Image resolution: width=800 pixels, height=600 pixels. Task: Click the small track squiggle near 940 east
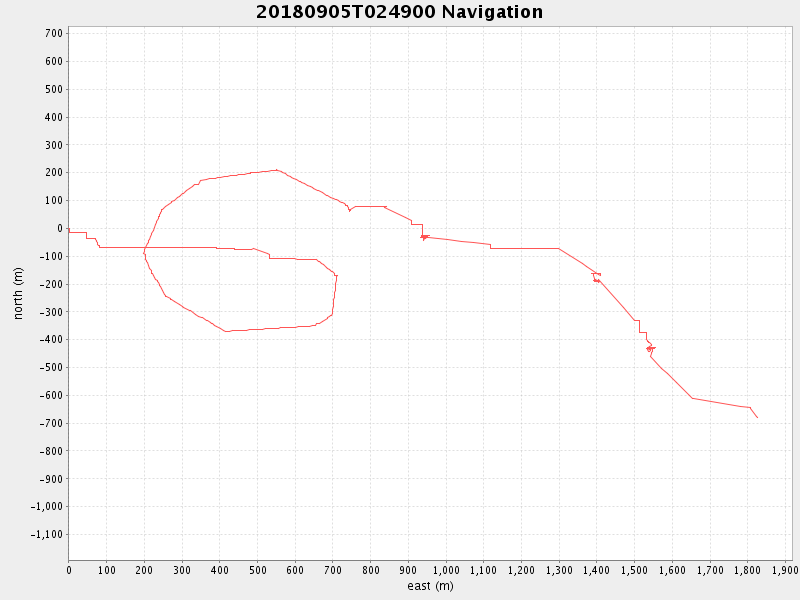[424, 237]
